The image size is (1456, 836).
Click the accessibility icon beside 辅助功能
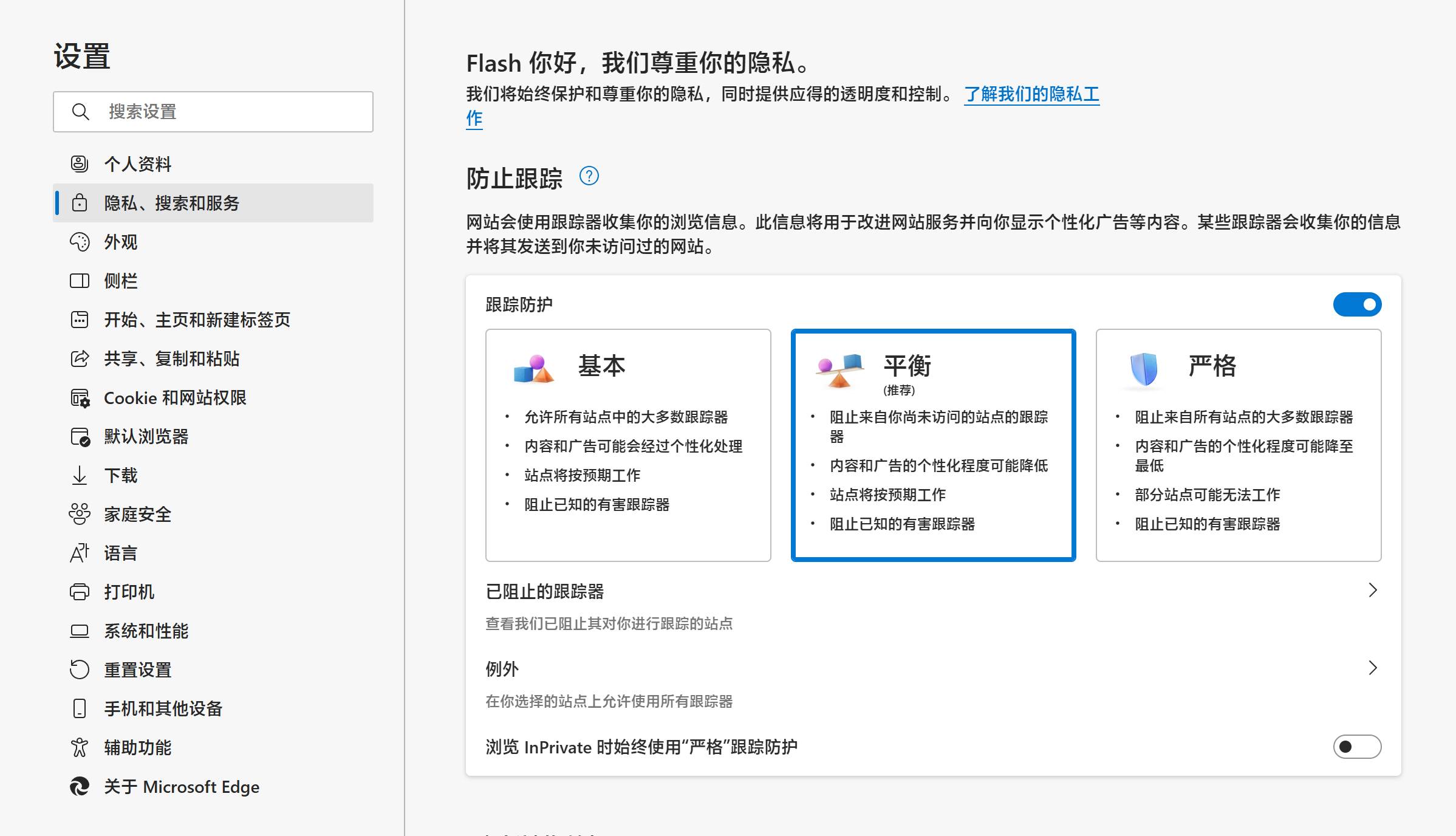pos(80,747)
